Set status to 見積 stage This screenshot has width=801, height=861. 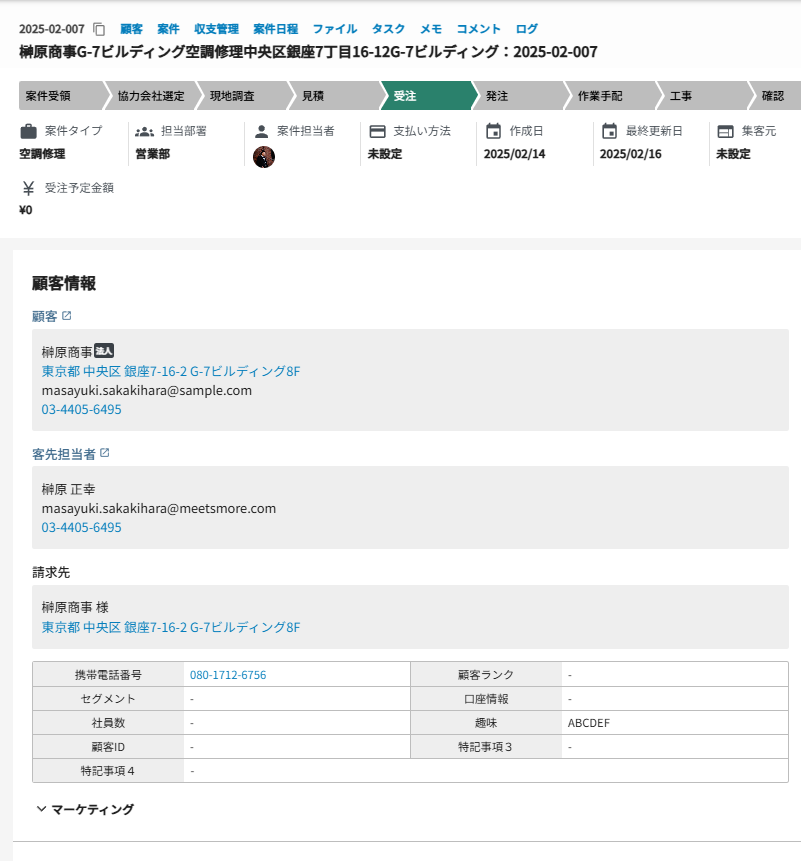(x=335, y=96)
